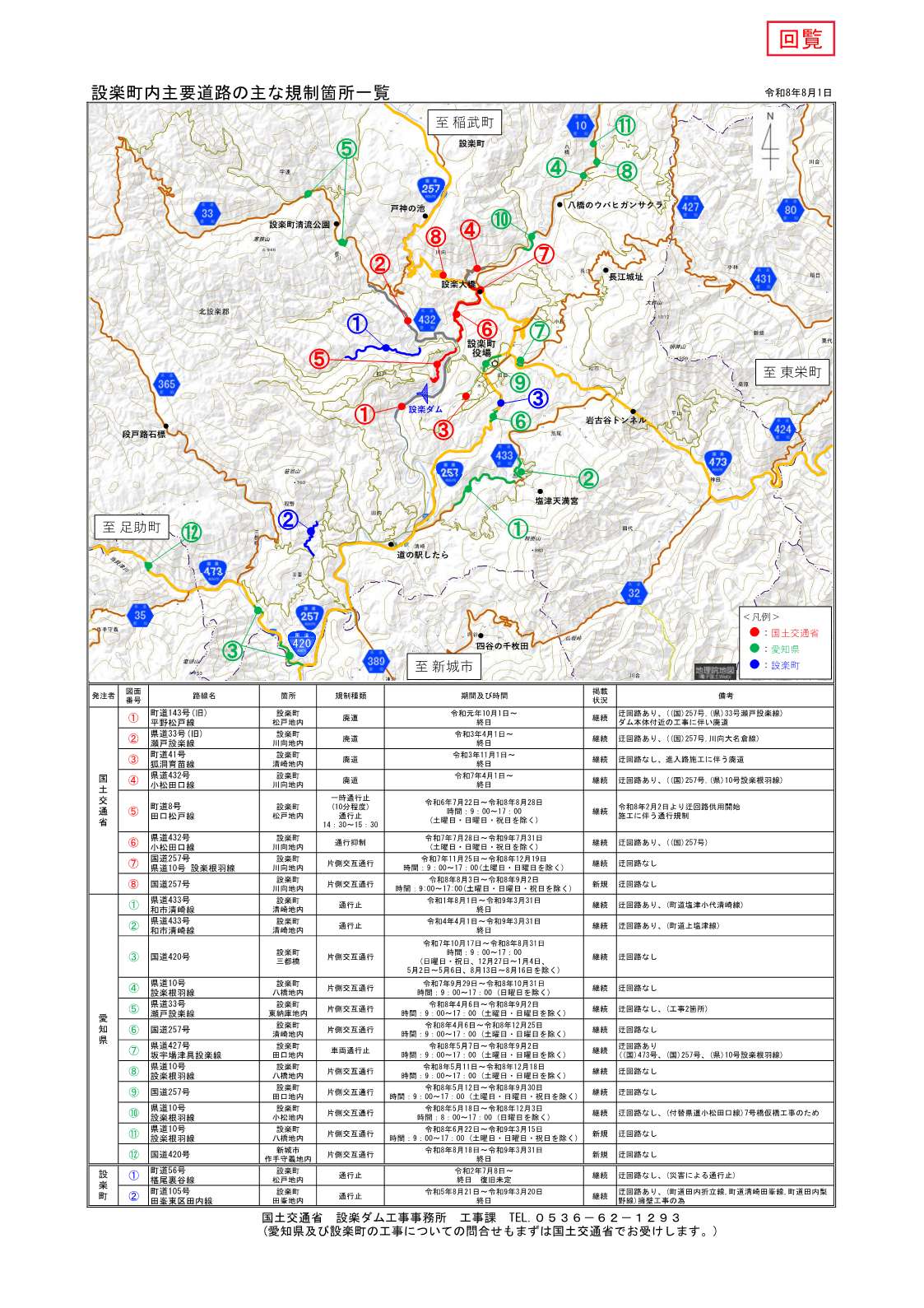Click the 岩古谷トンネル map label
924x1308 pixels.
[615, 420]
